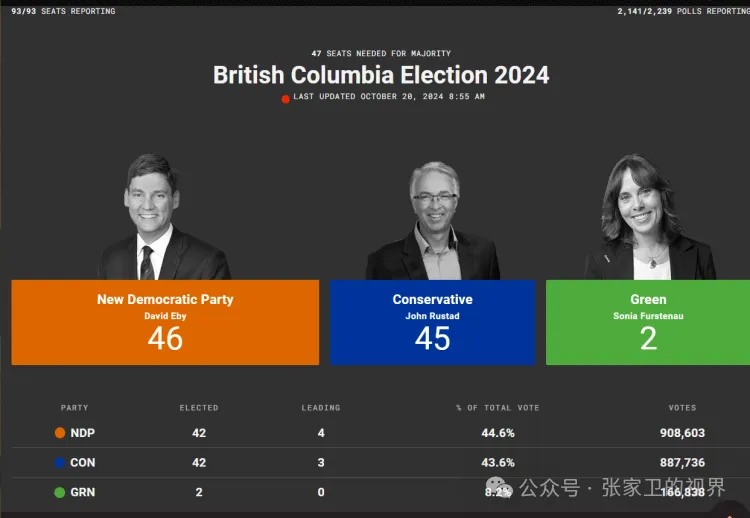Click the 2,141/2,239 polls reporting text
The width and height of the screenshot is (750, 518).
(684, 11)
